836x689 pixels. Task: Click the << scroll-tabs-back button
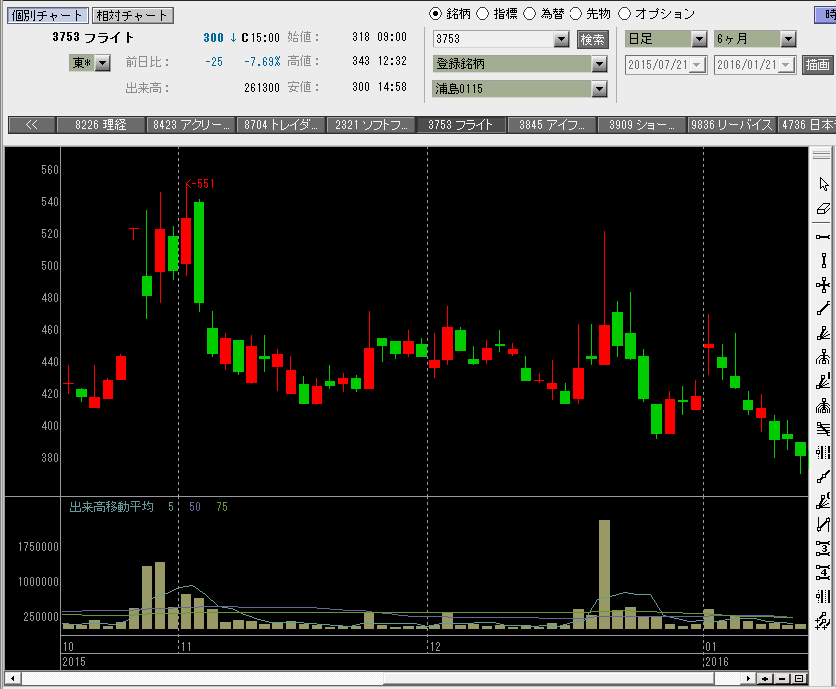tap(31, 125)
